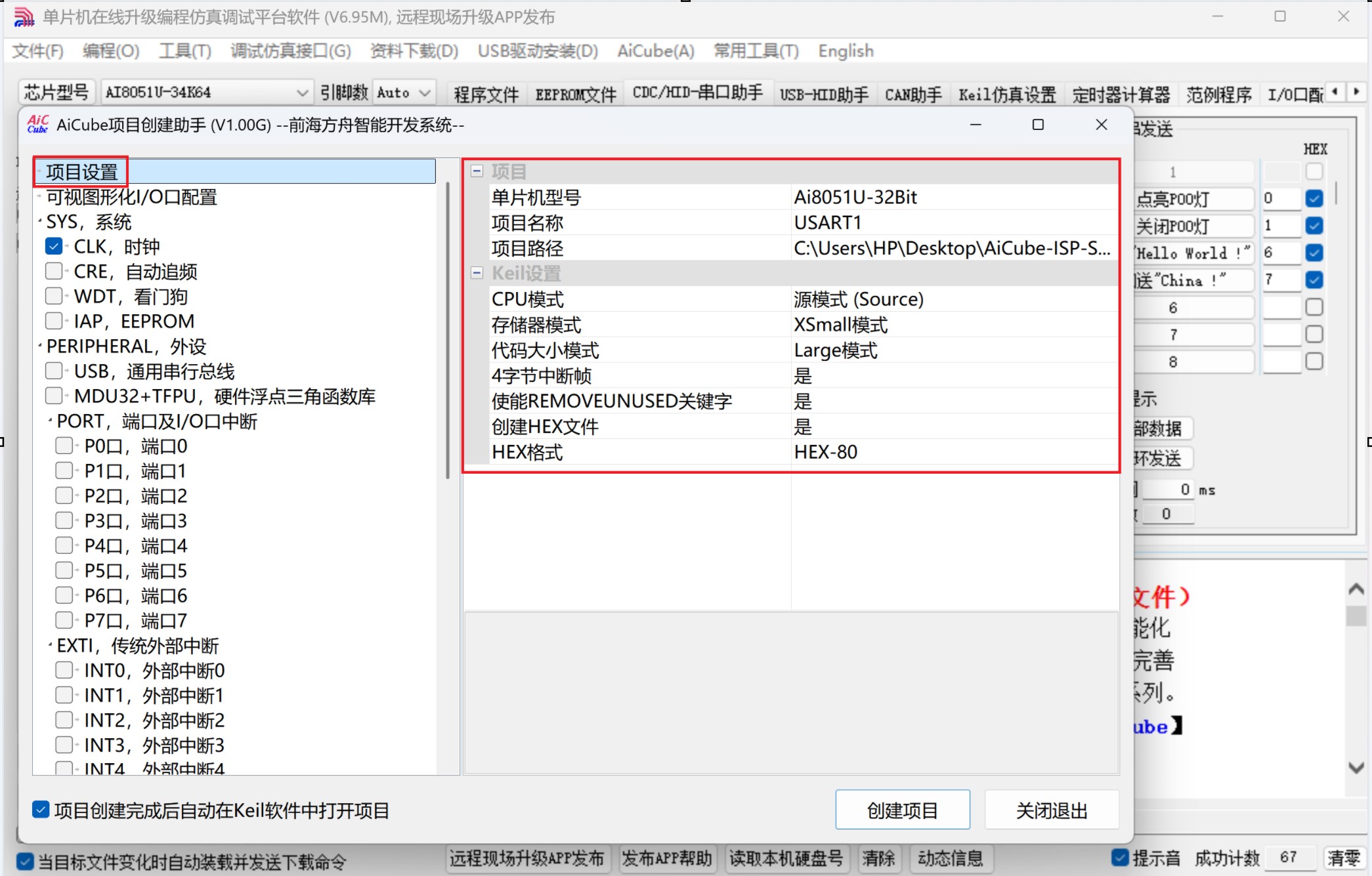
Task: Toggle auto-load on target file change checkbox
Action: pos(25,861)
